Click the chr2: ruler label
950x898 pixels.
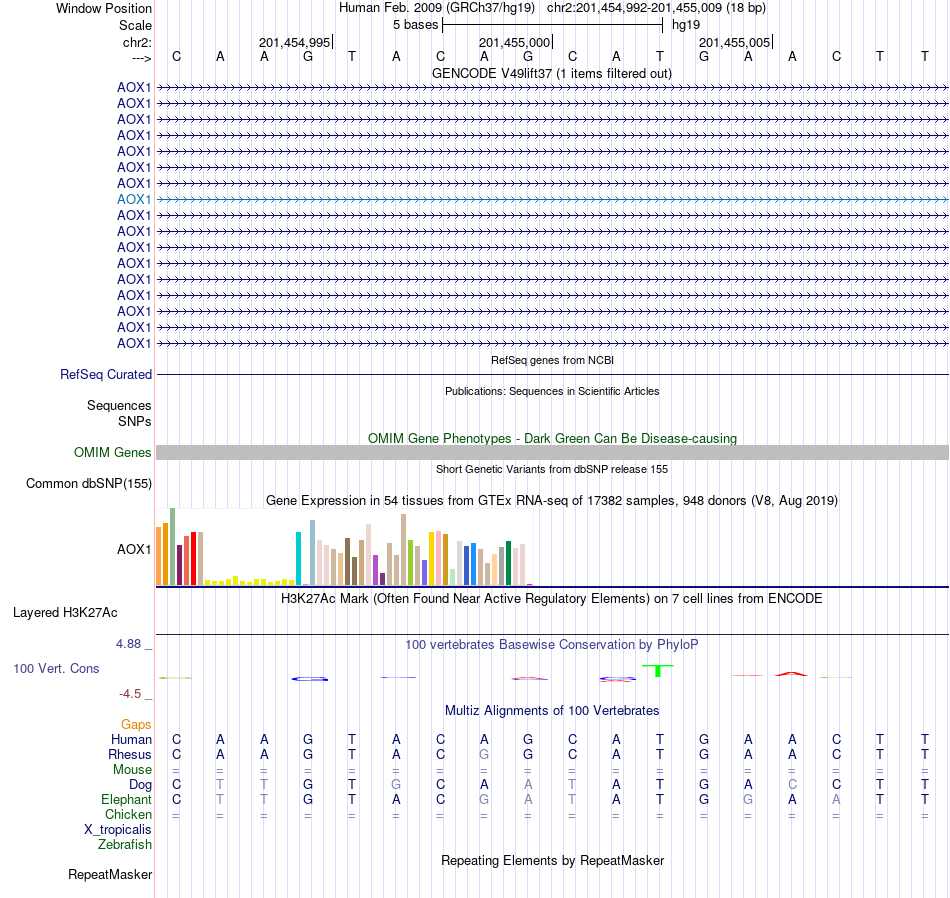pyautogui.click(x=137, y=42)
